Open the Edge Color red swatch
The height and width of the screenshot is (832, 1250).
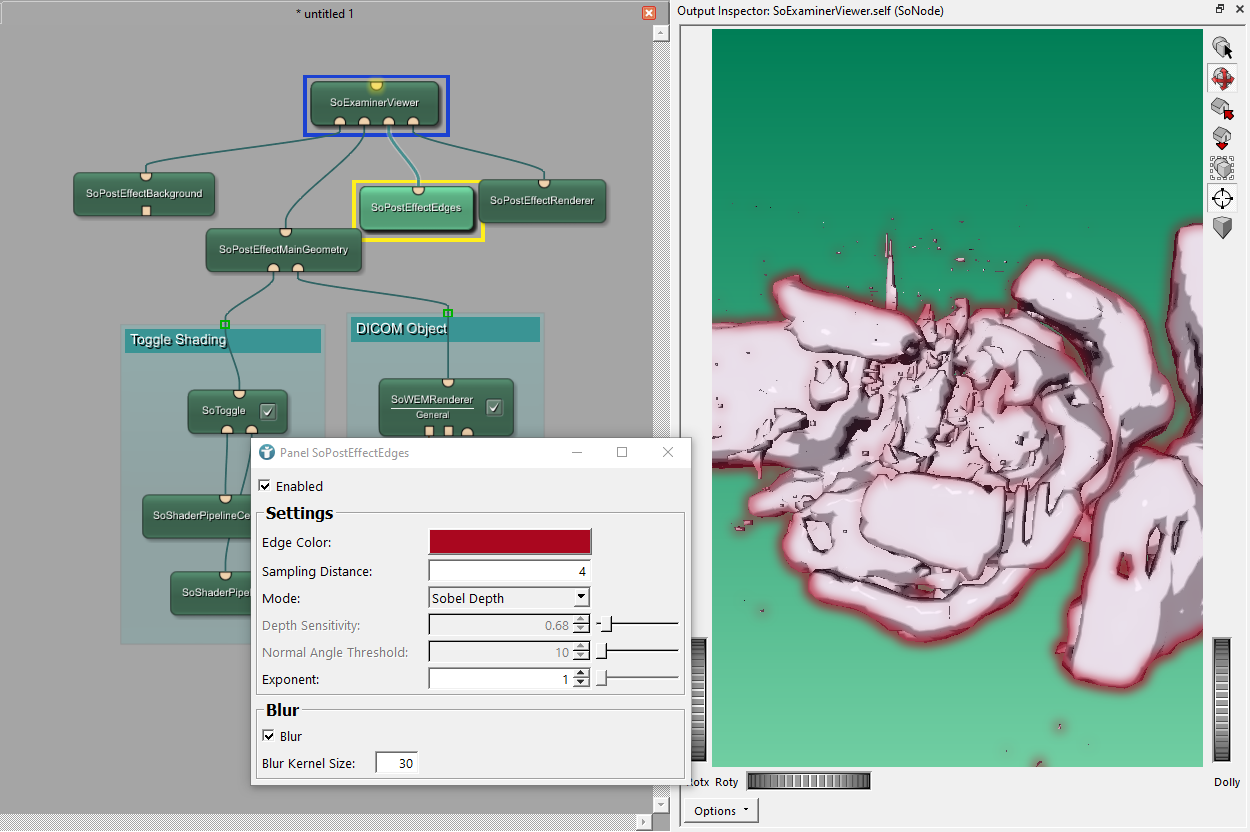coord(510,542)
